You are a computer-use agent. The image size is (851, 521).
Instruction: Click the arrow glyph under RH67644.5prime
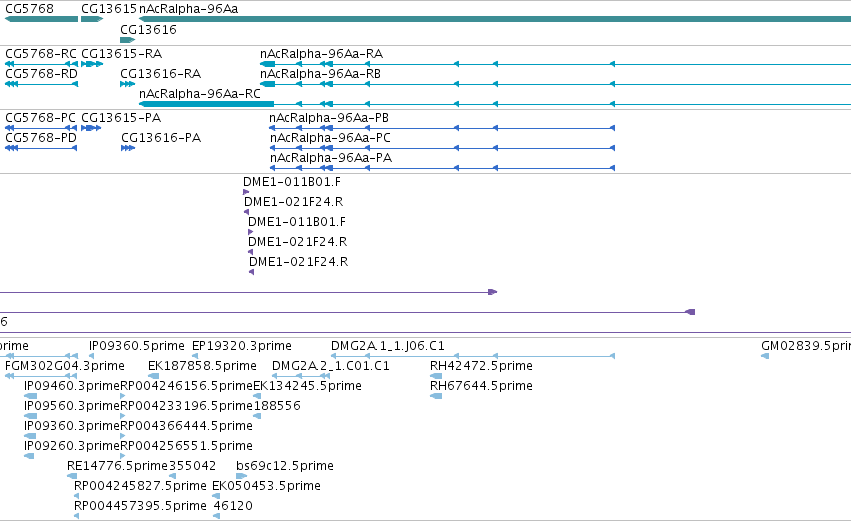[x=436, y=396]
